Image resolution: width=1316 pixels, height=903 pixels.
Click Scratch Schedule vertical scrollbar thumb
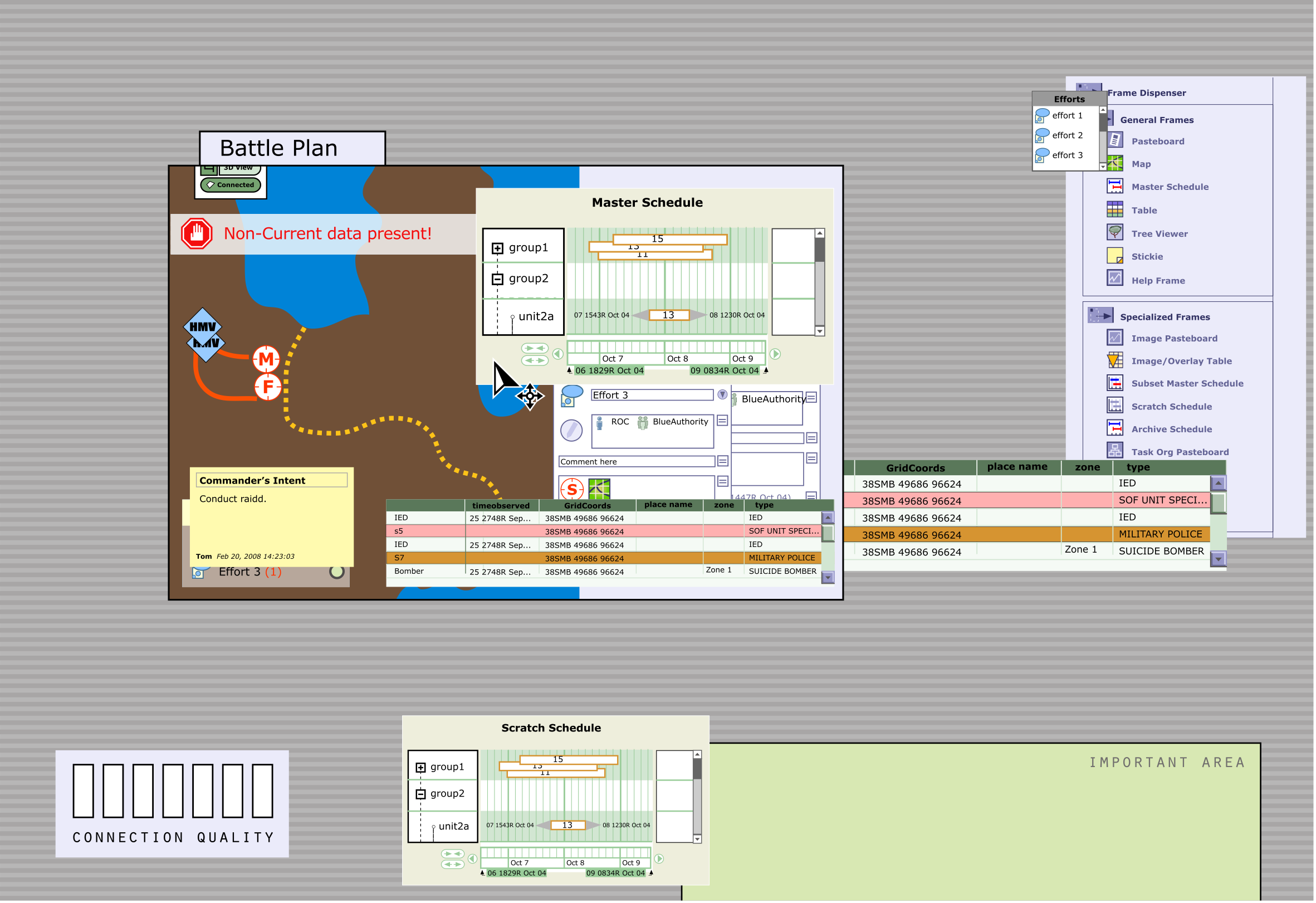coord(698,770)
